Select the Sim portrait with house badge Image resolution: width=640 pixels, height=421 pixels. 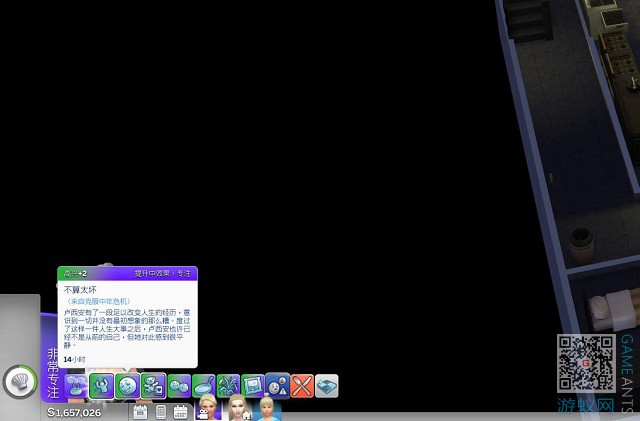pos(239,408)
